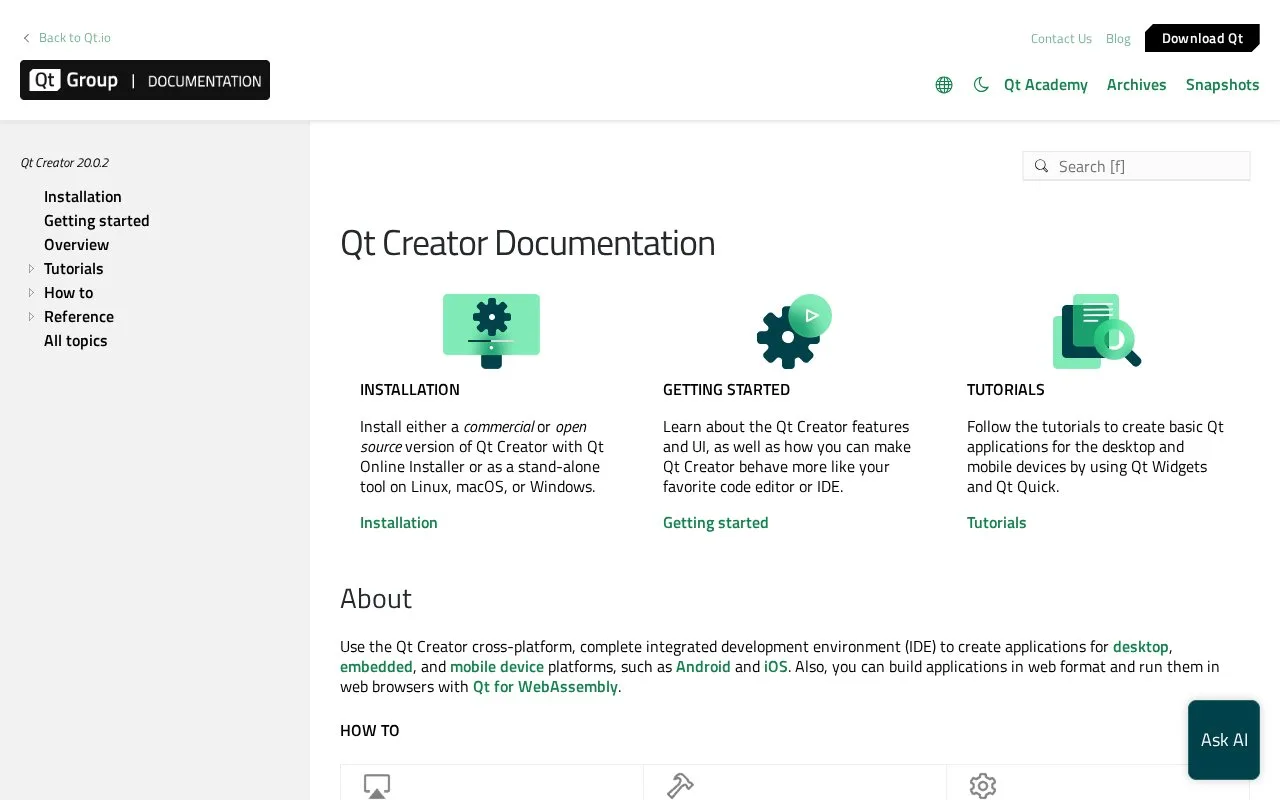1280x800 pixels.
Task: Click the Download Qt button
Action: (x=1202, y=38)
